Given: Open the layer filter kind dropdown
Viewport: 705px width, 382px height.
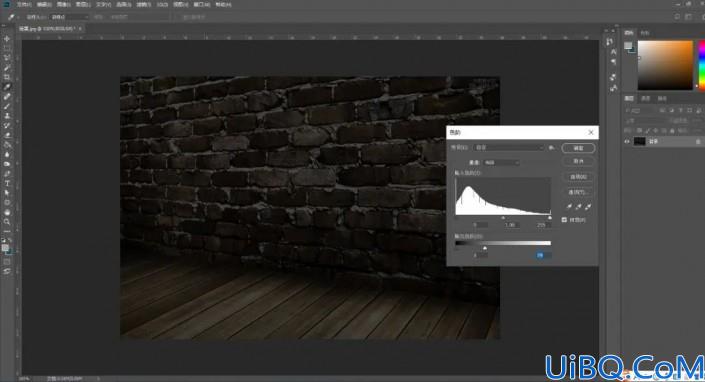Looking at the screenshot, I should [641, 110].
